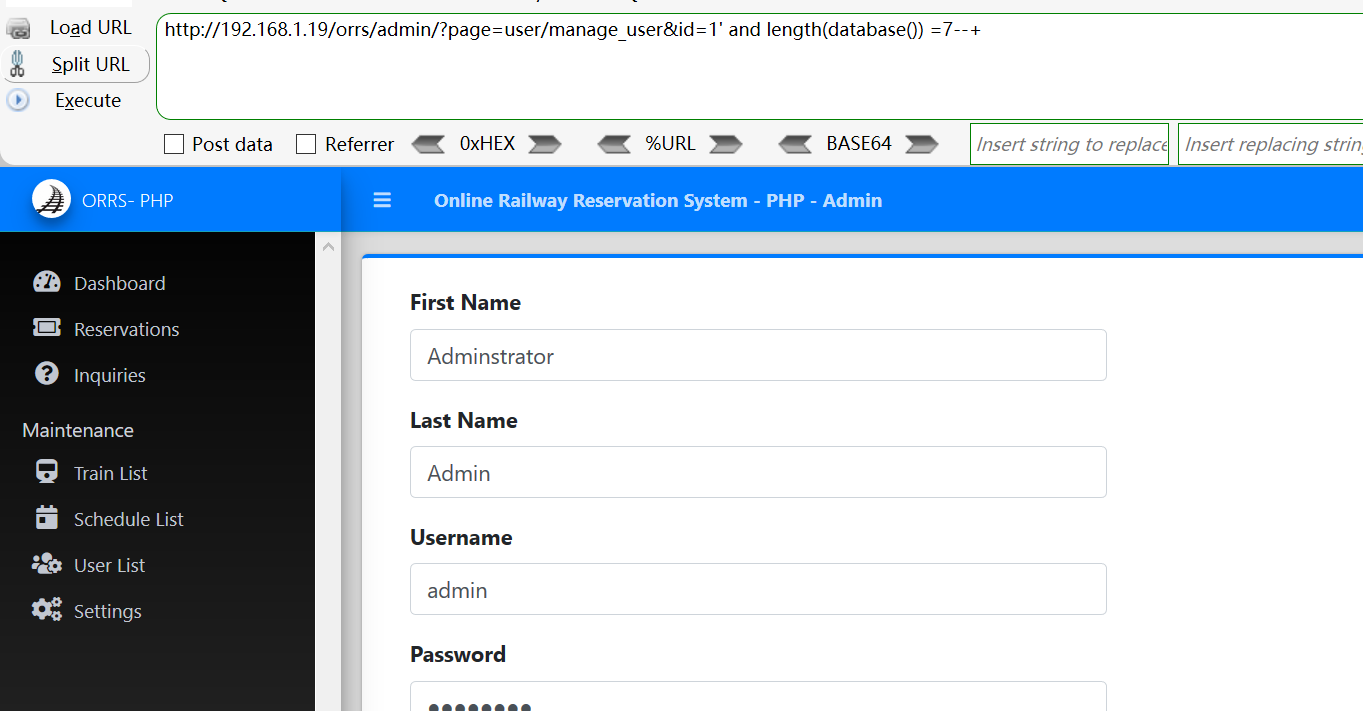The image size is (1363, 711).
Task: Click the Insert replacing string field
Action: click(1271, 144)
